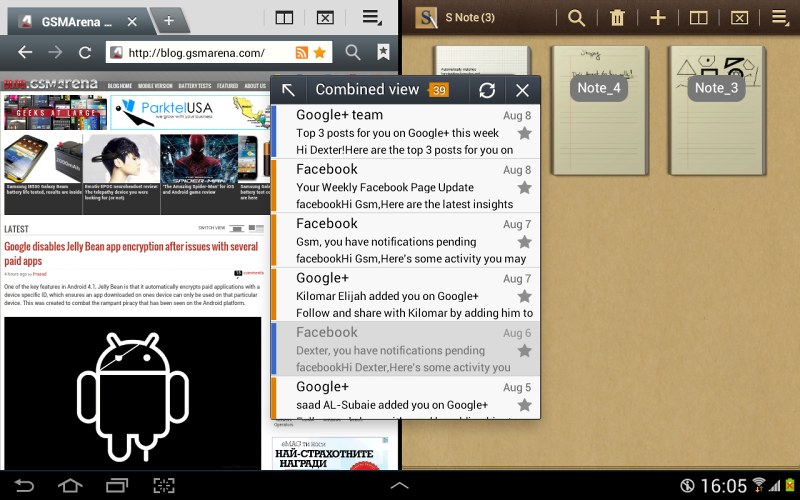Close the email popup window
The height and width of the screenshot is (500, 800).
[x=522, y=90]
